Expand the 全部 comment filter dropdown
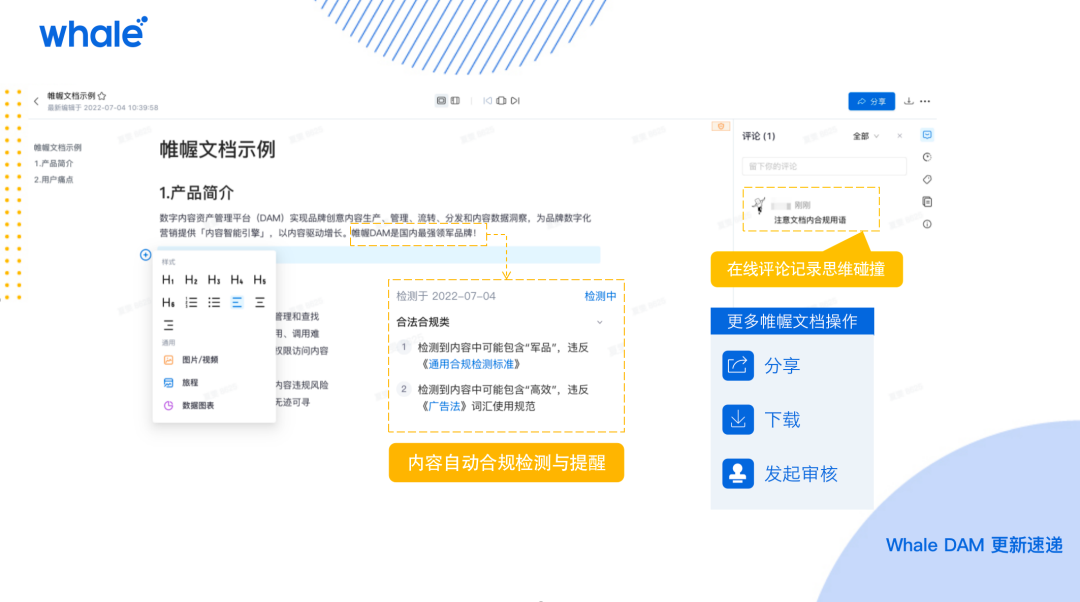Screen dimensions: 1080x602 point(866,136)
